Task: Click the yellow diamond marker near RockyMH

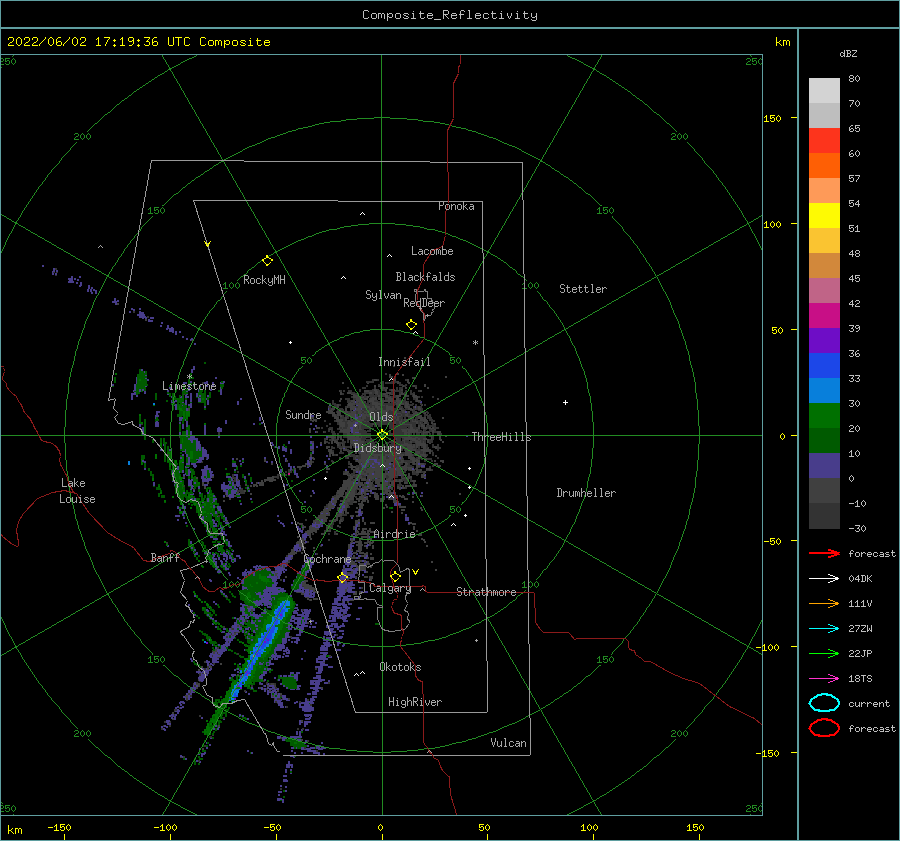Action: pyautogui.click(x=267, y=261)
